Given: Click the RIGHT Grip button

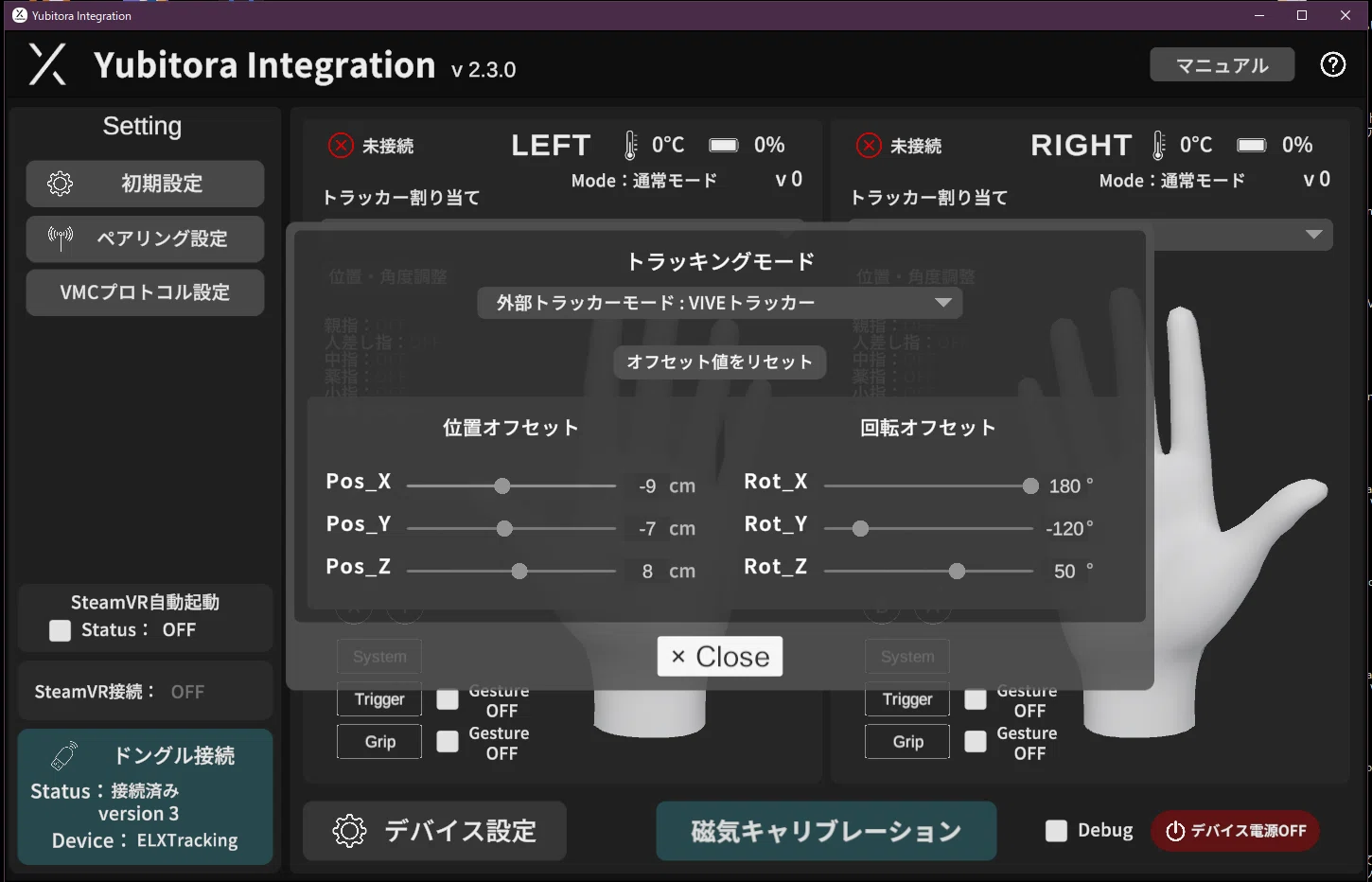Looking at the screenshot, I should [x=907, y=742].
